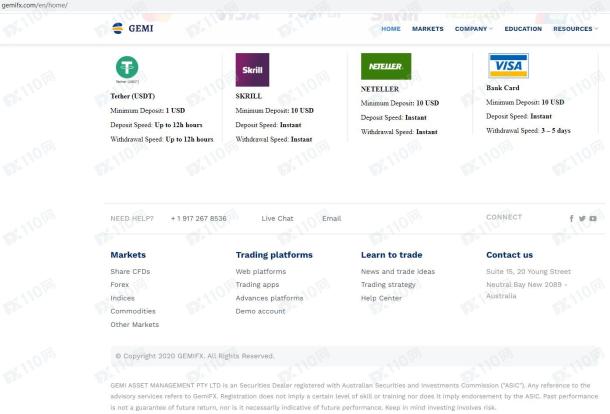610x414 pixels.
Task: Open the Trading apps link
Action: coord(257,285)
